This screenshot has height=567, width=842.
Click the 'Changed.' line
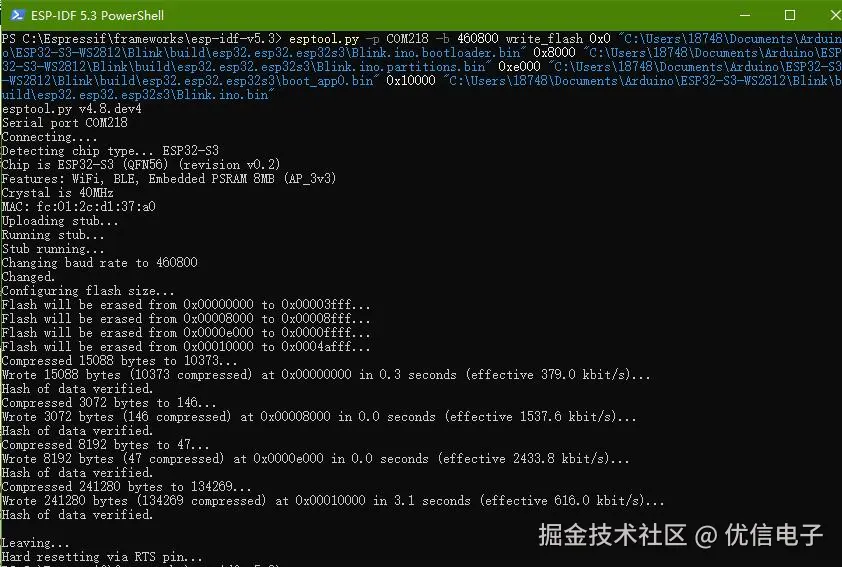click(x=28, y=277)
